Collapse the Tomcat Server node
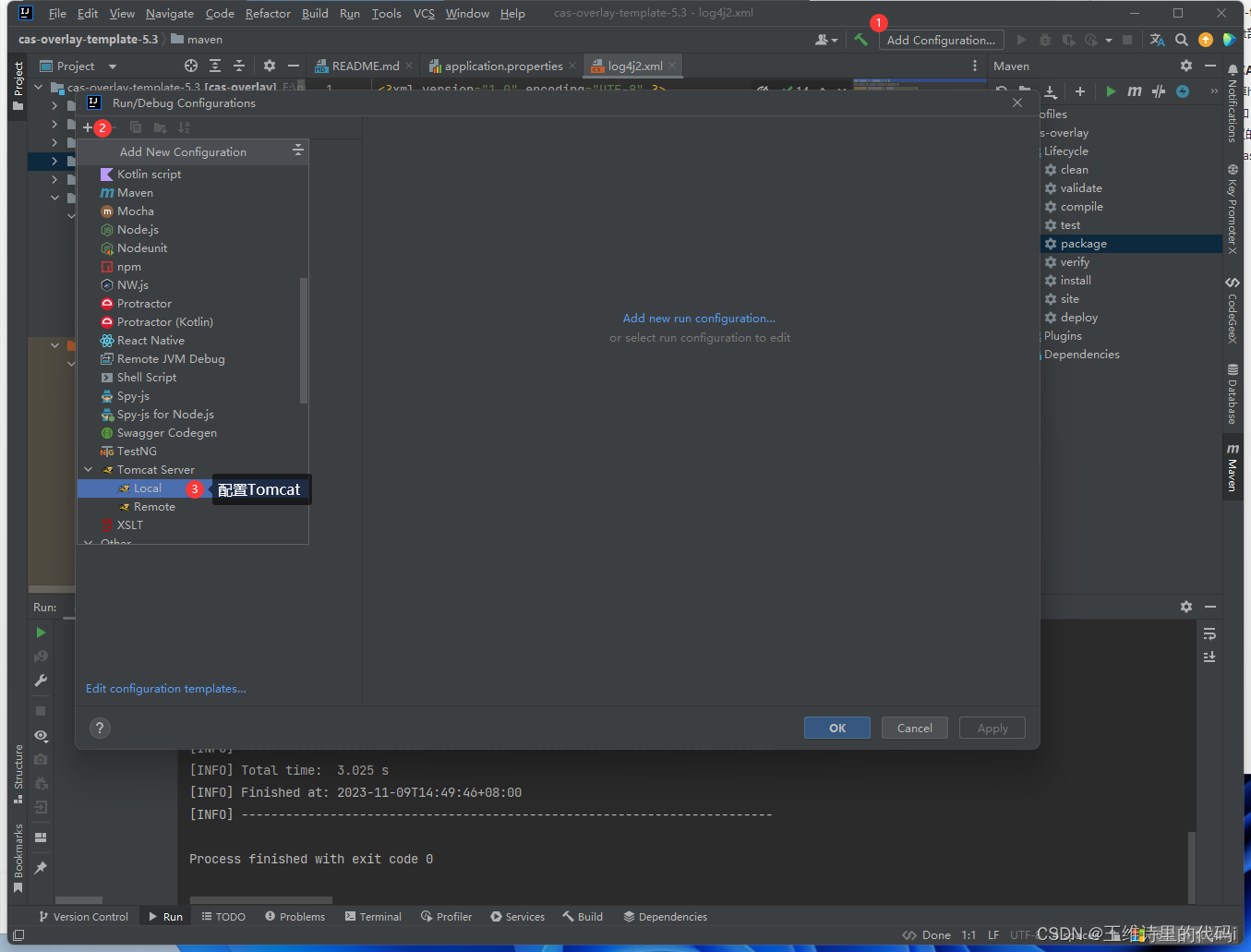Viewport: 1251px width, 952px height. click(89, 470)
